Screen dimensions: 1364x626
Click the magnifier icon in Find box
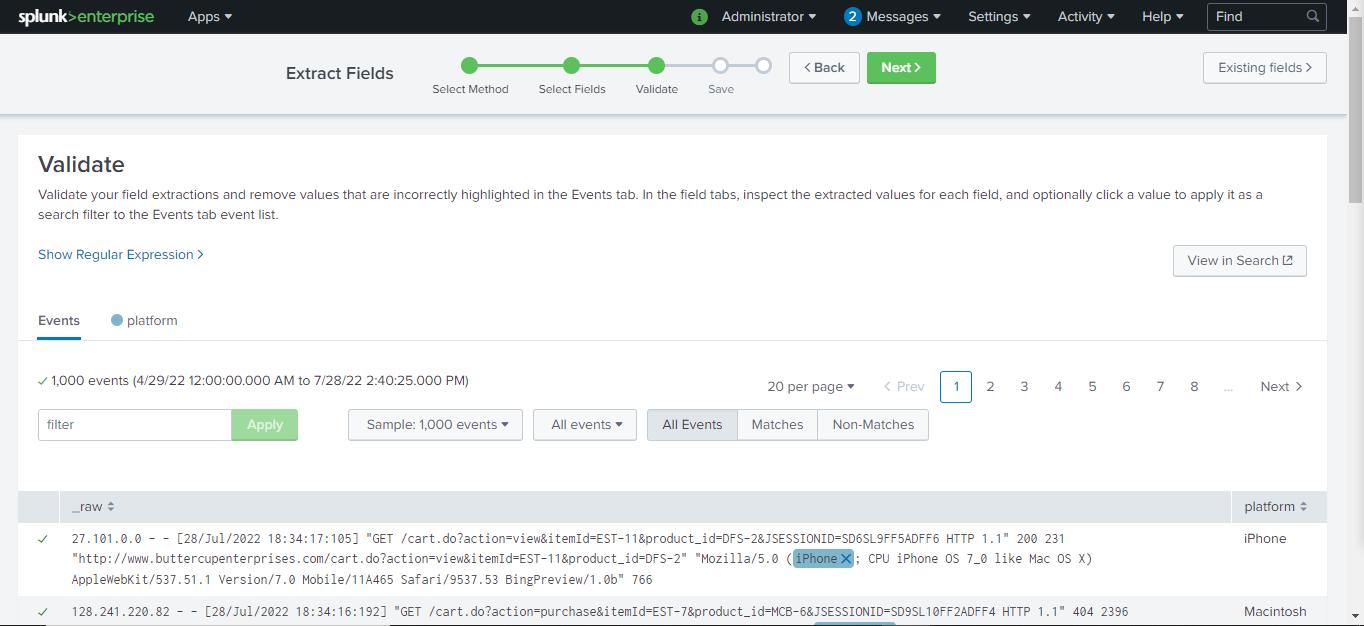1313,17
